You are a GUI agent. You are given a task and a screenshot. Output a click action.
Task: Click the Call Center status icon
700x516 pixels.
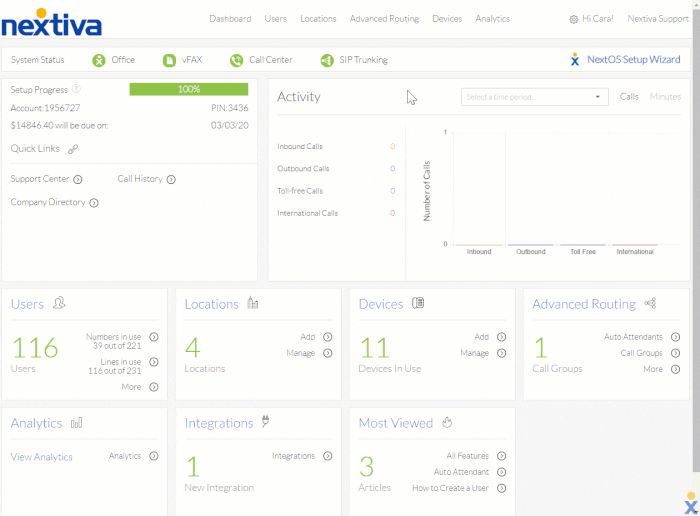pos(236,60)
